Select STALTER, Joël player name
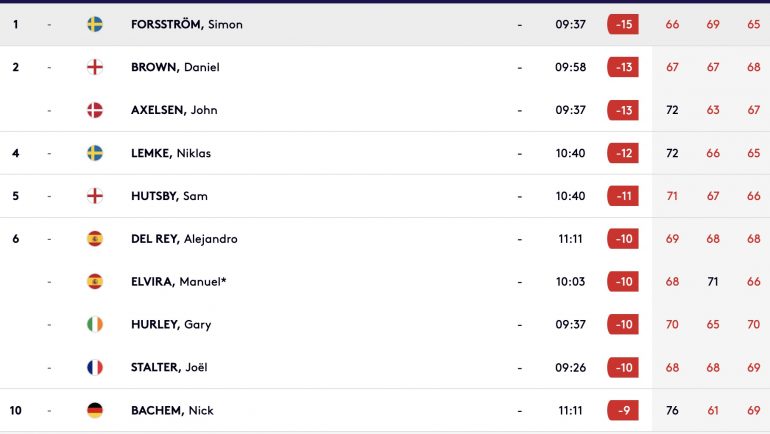 pyautogui.click(x=169, y=367)
